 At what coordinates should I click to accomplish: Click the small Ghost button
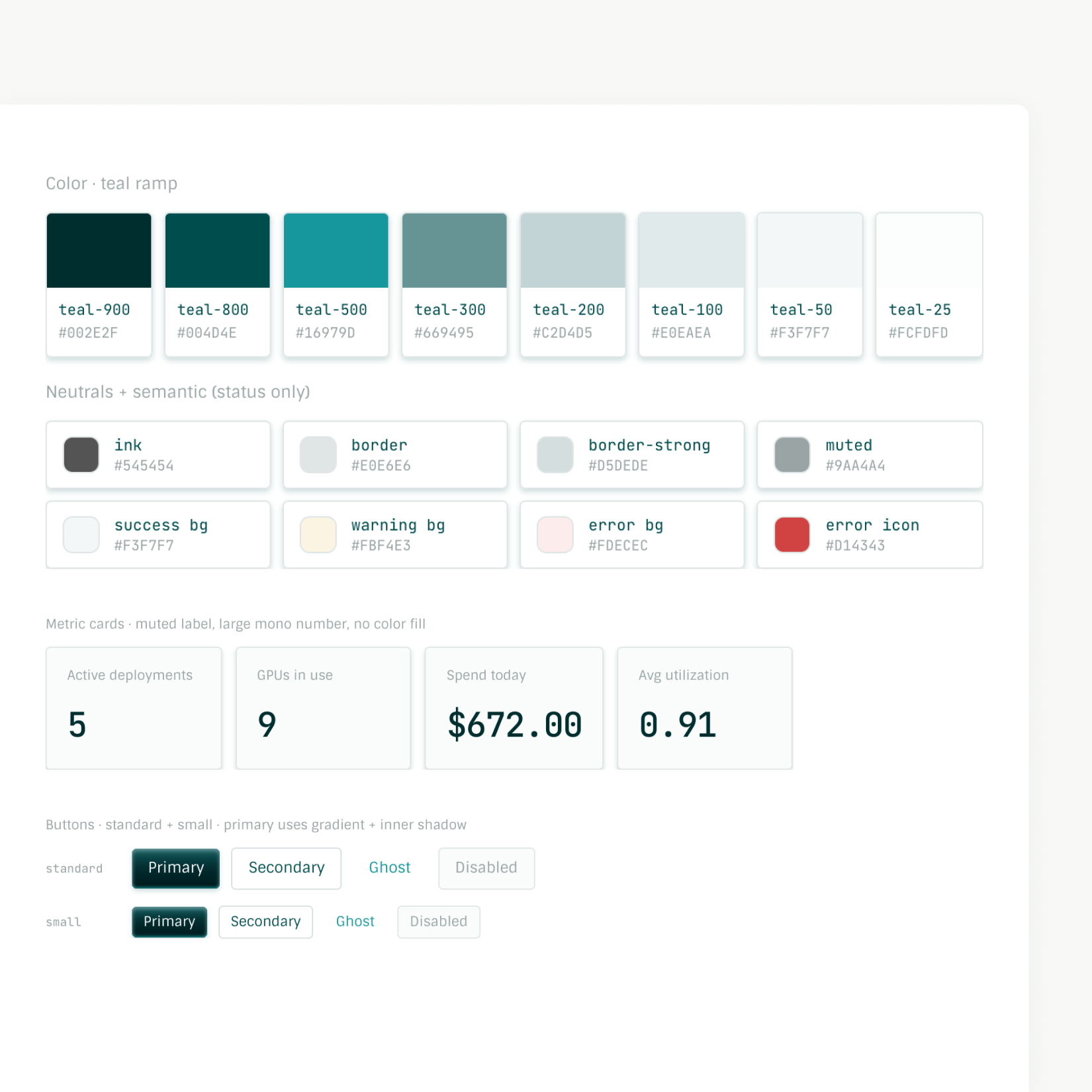point(355,922)
